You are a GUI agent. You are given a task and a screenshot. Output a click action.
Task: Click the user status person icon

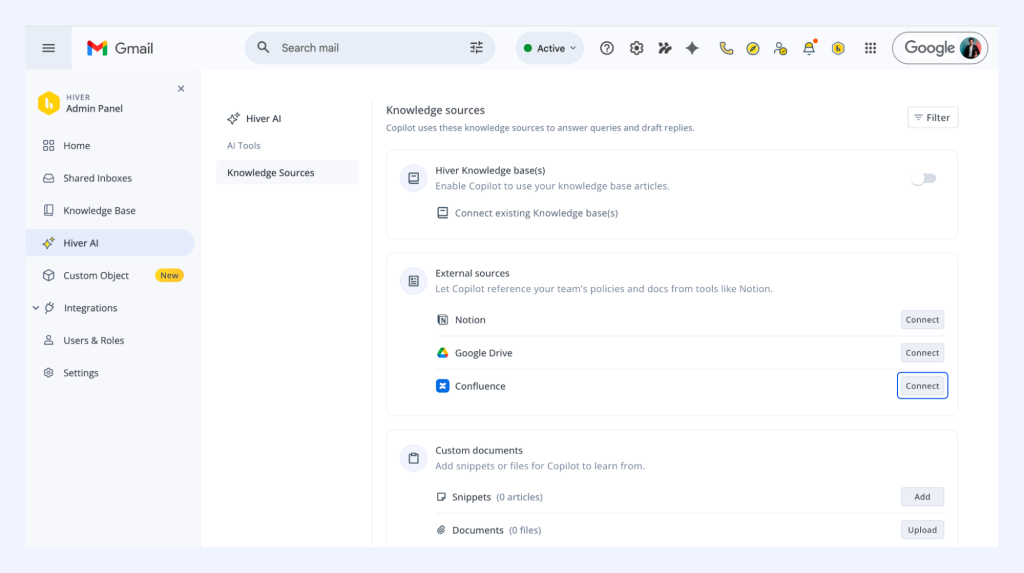tap(780, 48)
